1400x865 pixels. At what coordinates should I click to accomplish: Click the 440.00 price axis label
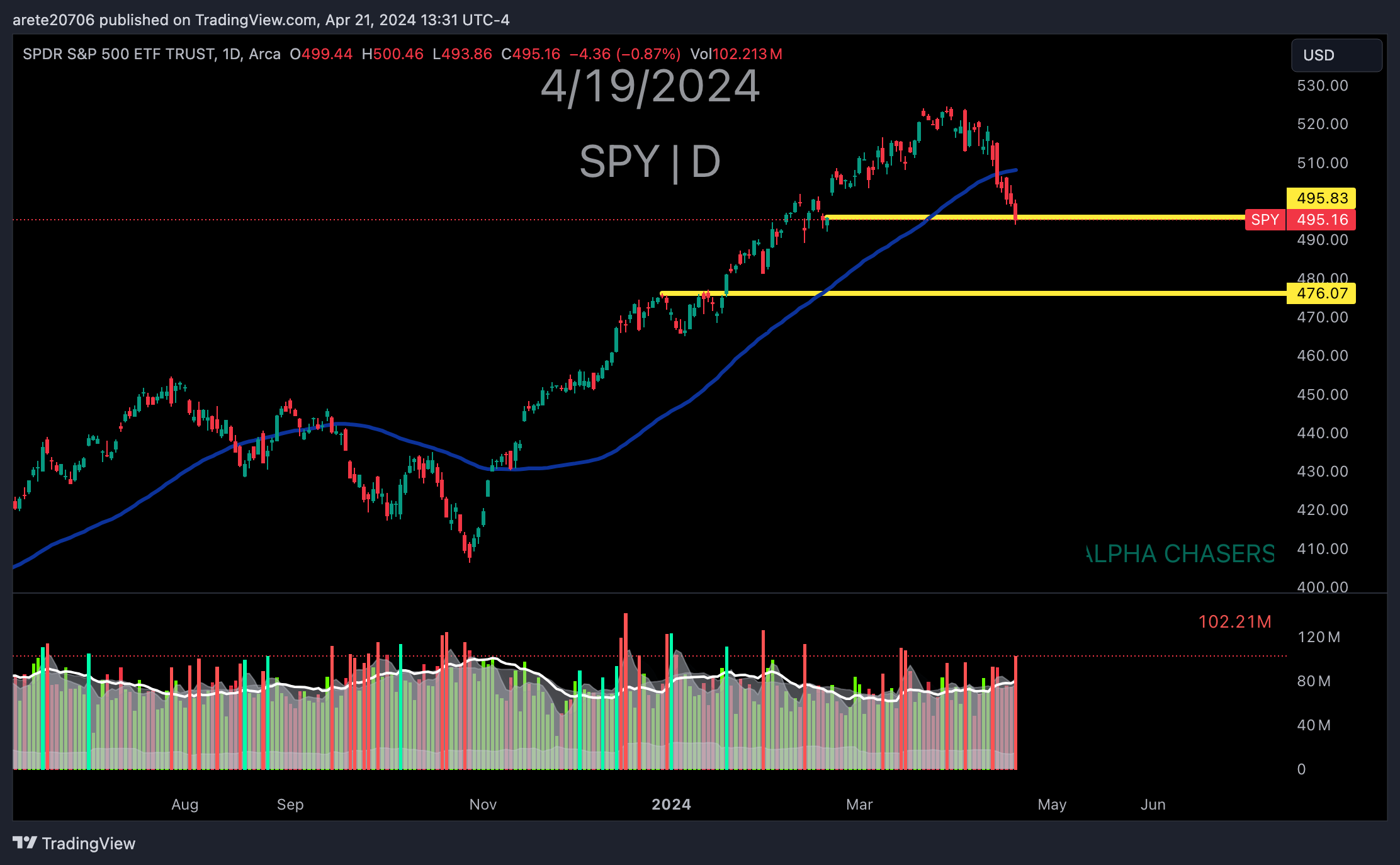click(1323, 433)
